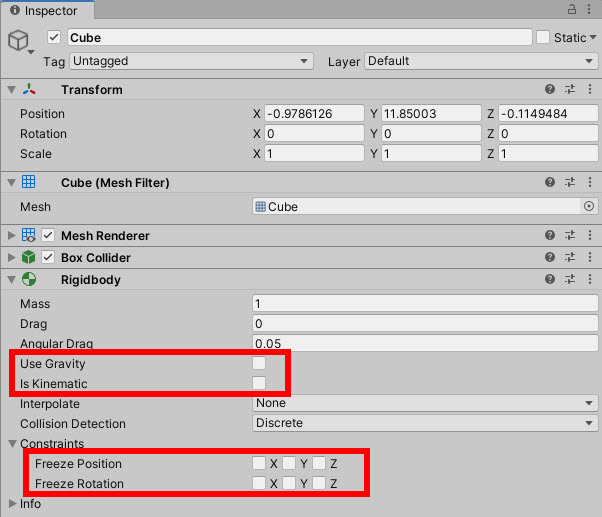The width and height of the screenshot is (602, 517).
Task: Enable Is Kinematic checkbox
Action: click(x=259, y=383)
